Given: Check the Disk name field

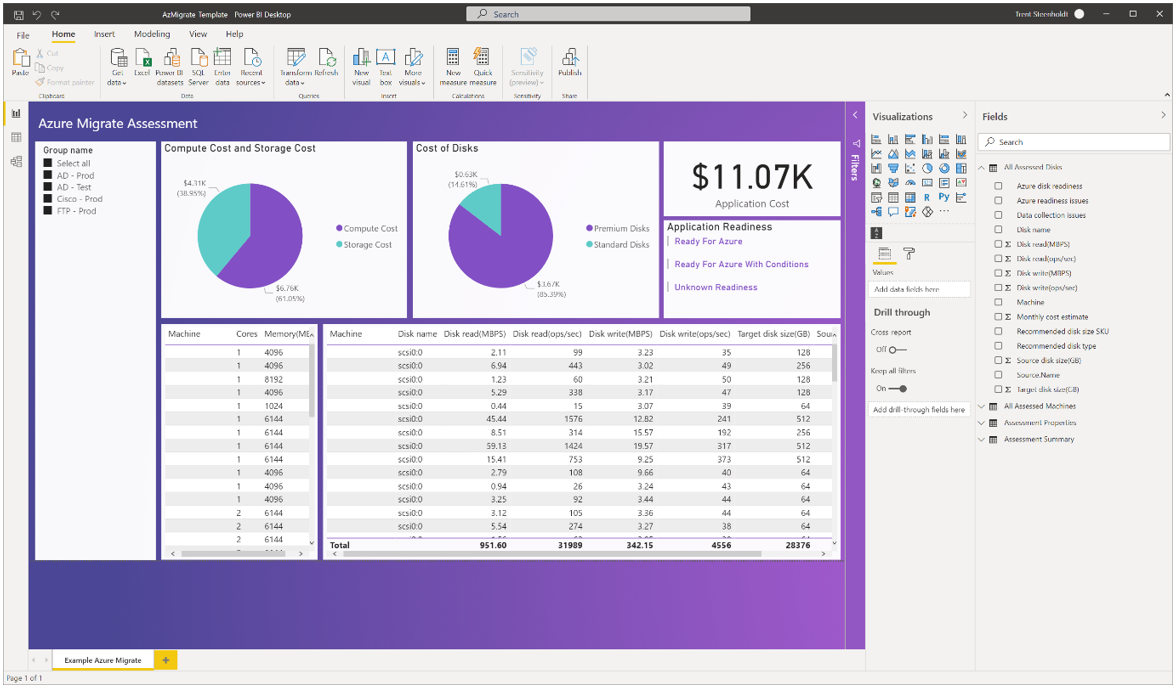Looking at the screenshot, I should click(x=998, y=229).
